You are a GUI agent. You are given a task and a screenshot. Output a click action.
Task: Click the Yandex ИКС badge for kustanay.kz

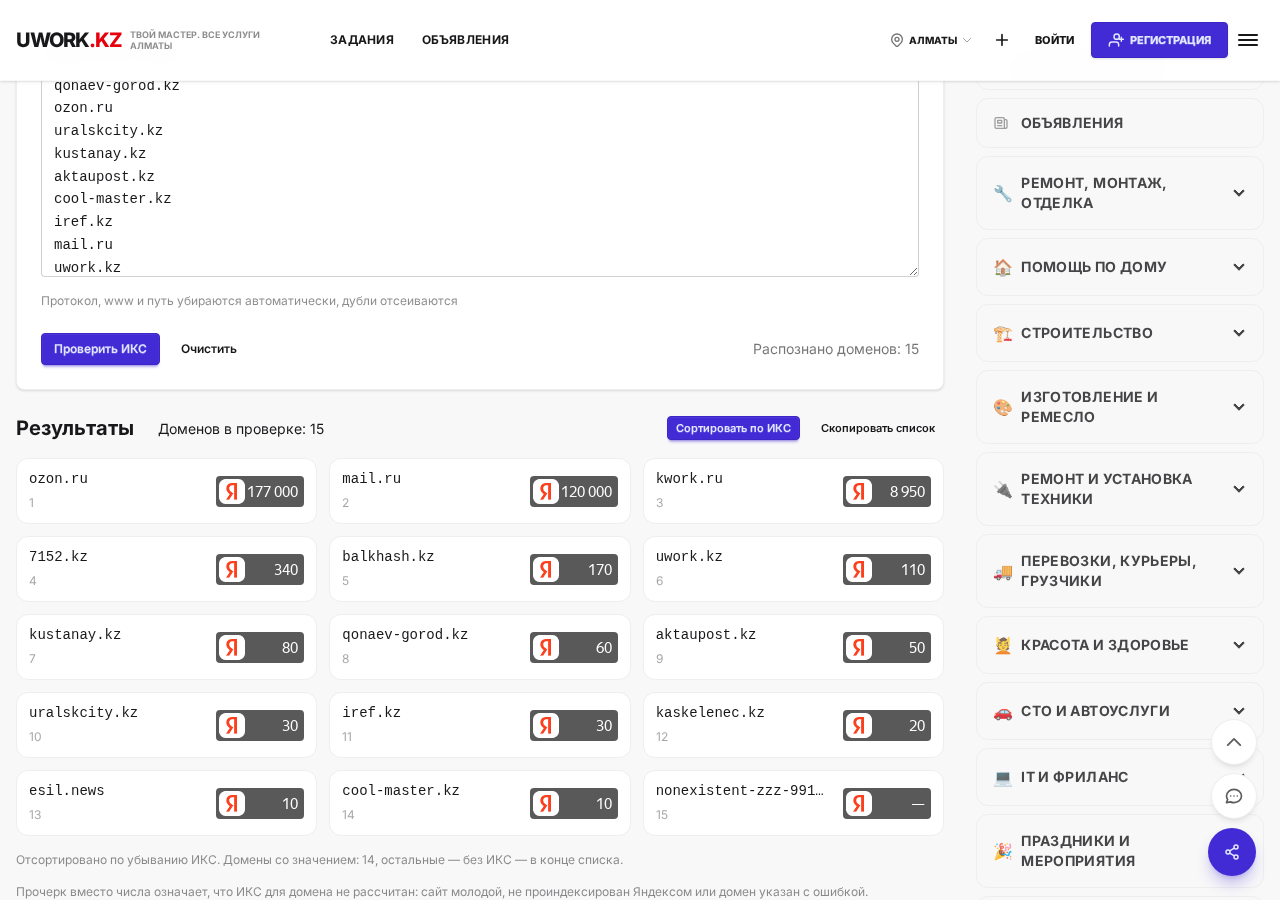(260, 647)
